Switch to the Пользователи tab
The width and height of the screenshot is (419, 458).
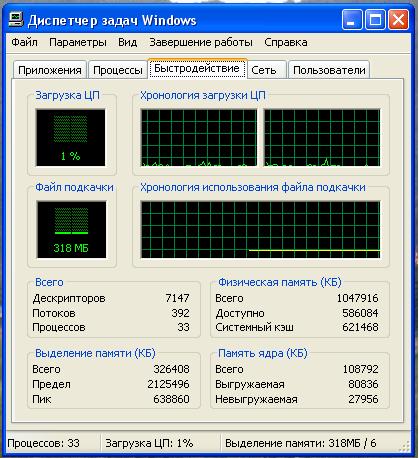point(329,70)
